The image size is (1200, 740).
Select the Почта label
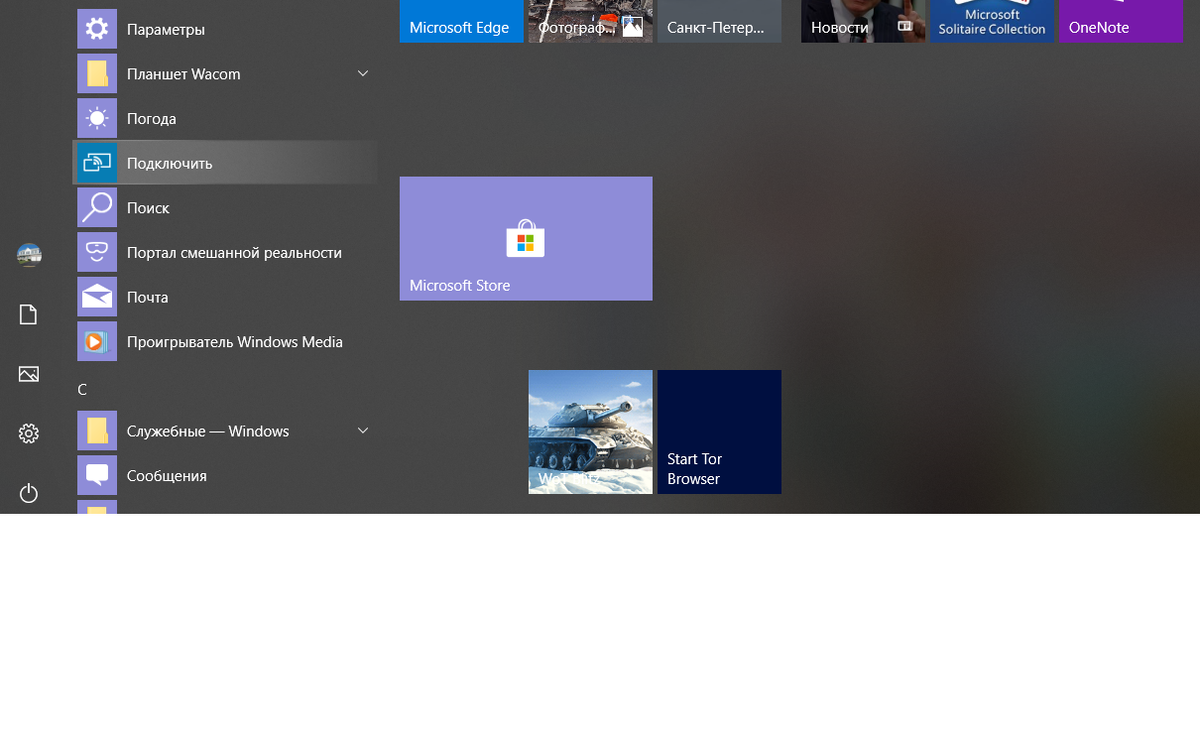[148, 298]
